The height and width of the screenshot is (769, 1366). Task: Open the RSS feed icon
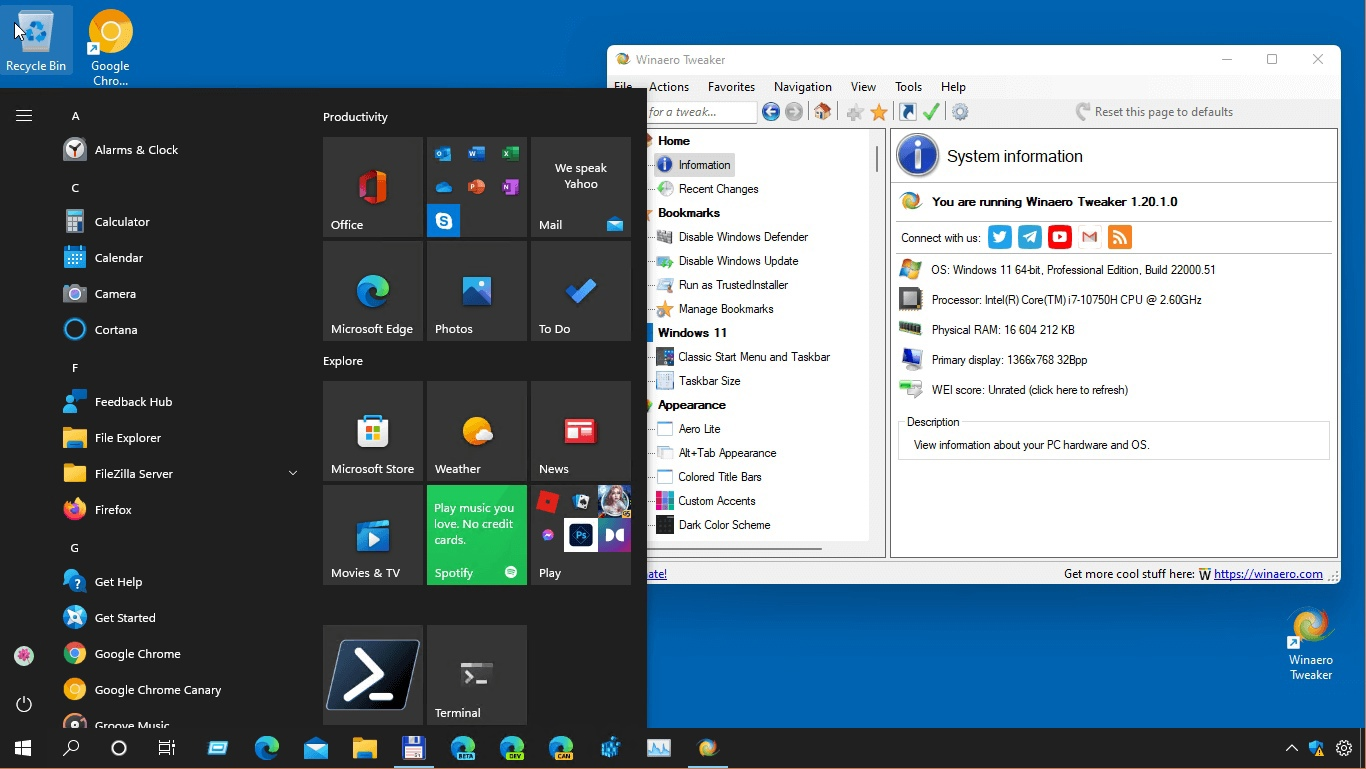(x=1120, y=237)
